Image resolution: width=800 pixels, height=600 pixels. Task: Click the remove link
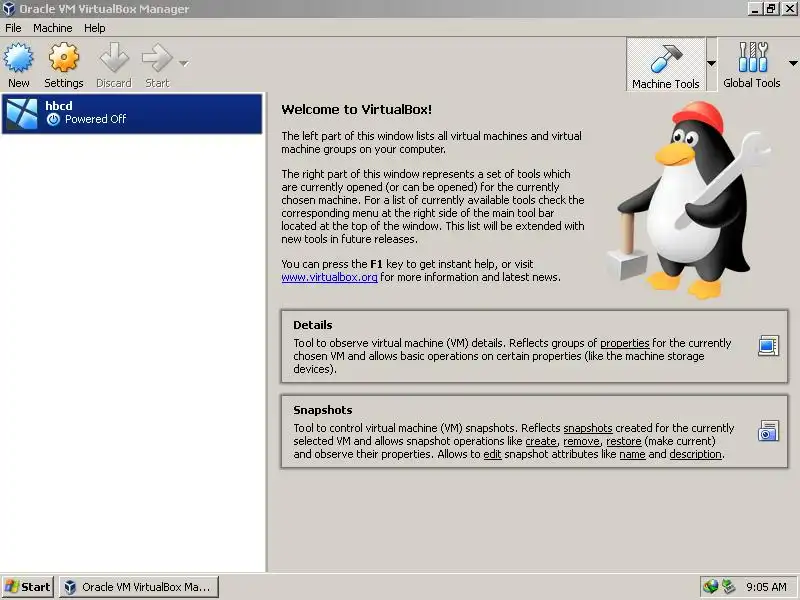581,441
